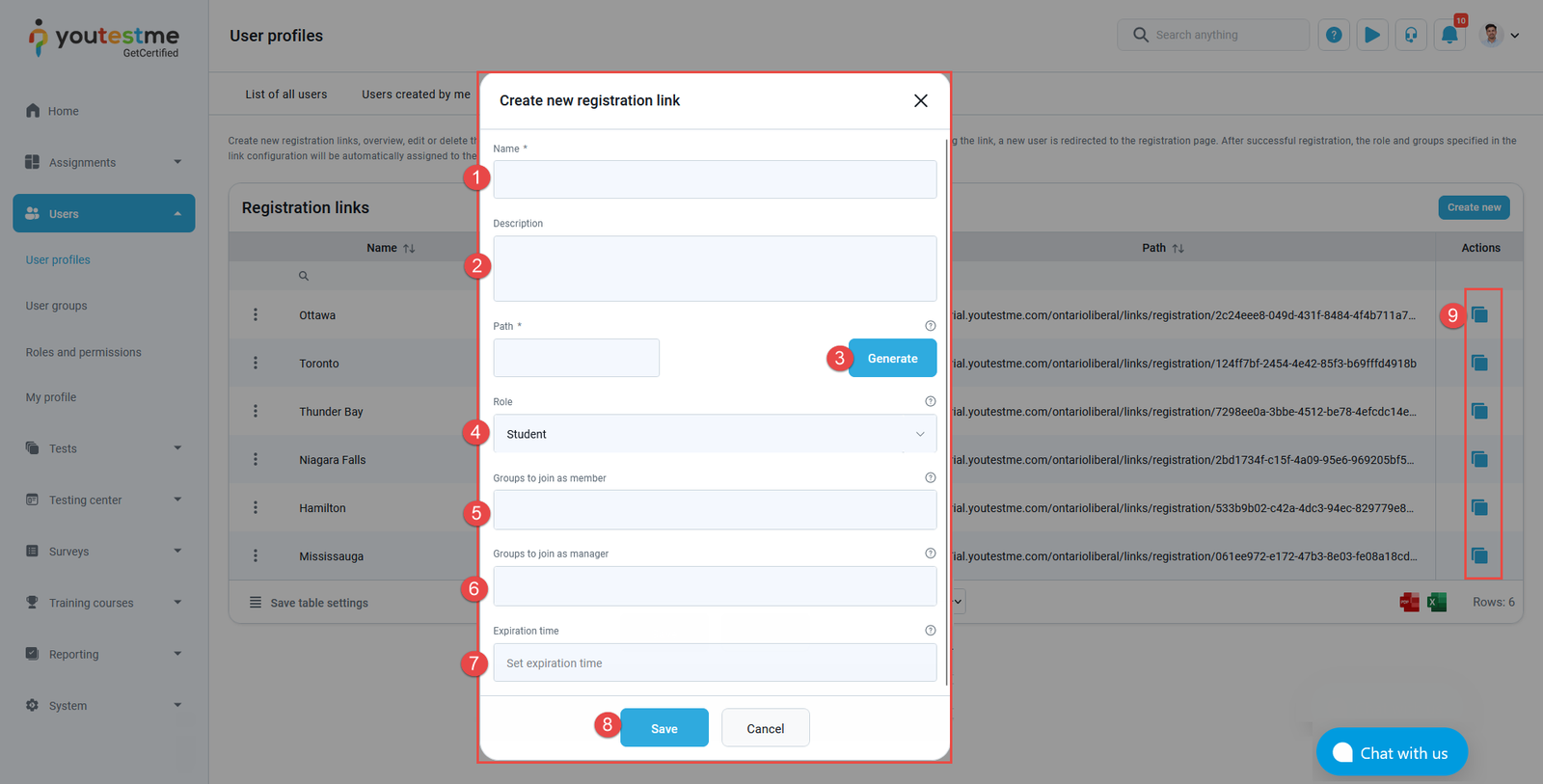Export table to PDF
The width and height of the screenshot is (1543, 784).
(1409, 603)
